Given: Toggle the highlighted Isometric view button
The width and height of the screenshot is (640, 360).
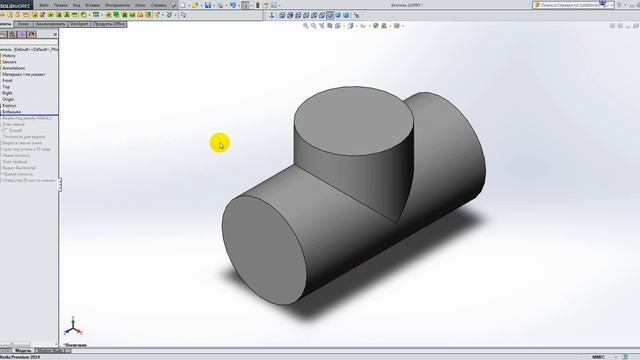Looking at the screenshot, I should click(330, 15).
